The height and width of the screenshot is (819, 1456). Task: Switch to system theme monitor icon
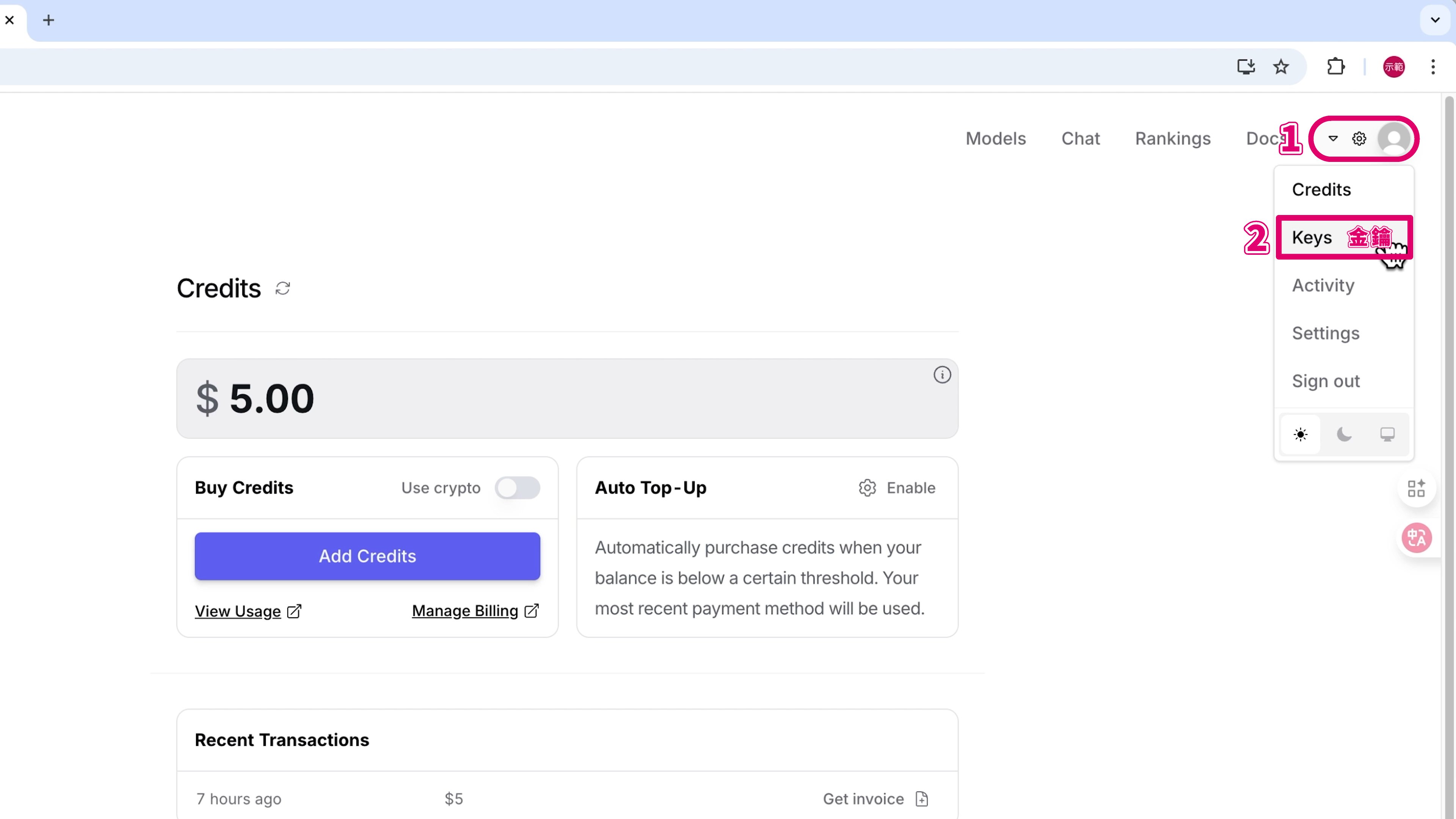1387,434
